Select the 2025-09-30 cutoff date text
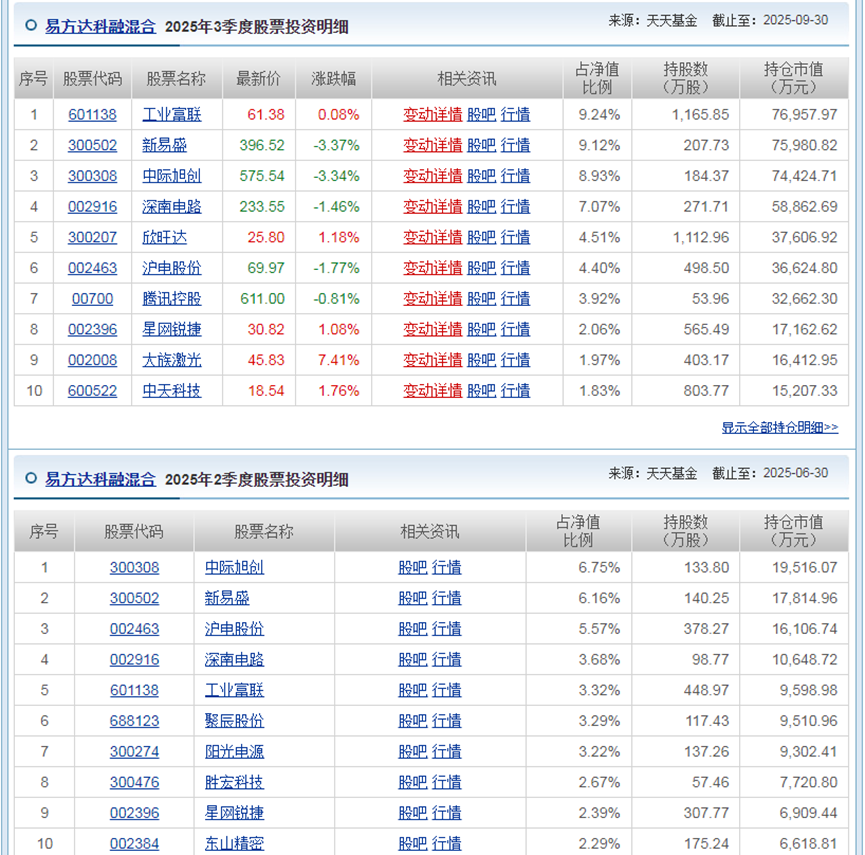 795,20
